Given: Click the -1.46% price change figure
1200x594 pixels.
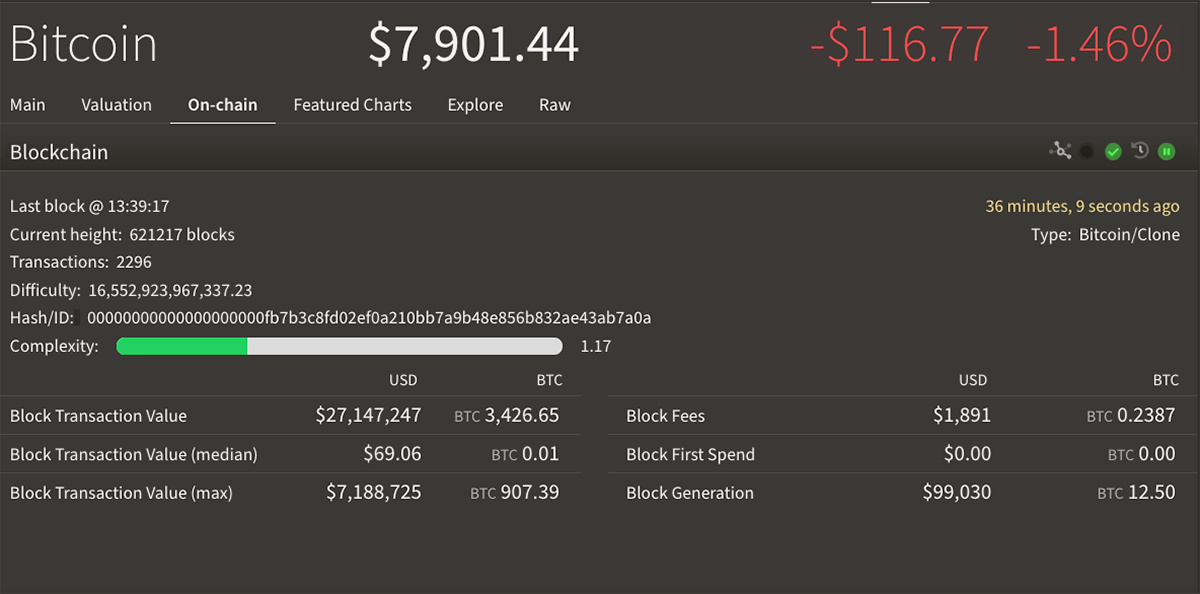Looking at the screenshot, I should (x=1098, y=44).
